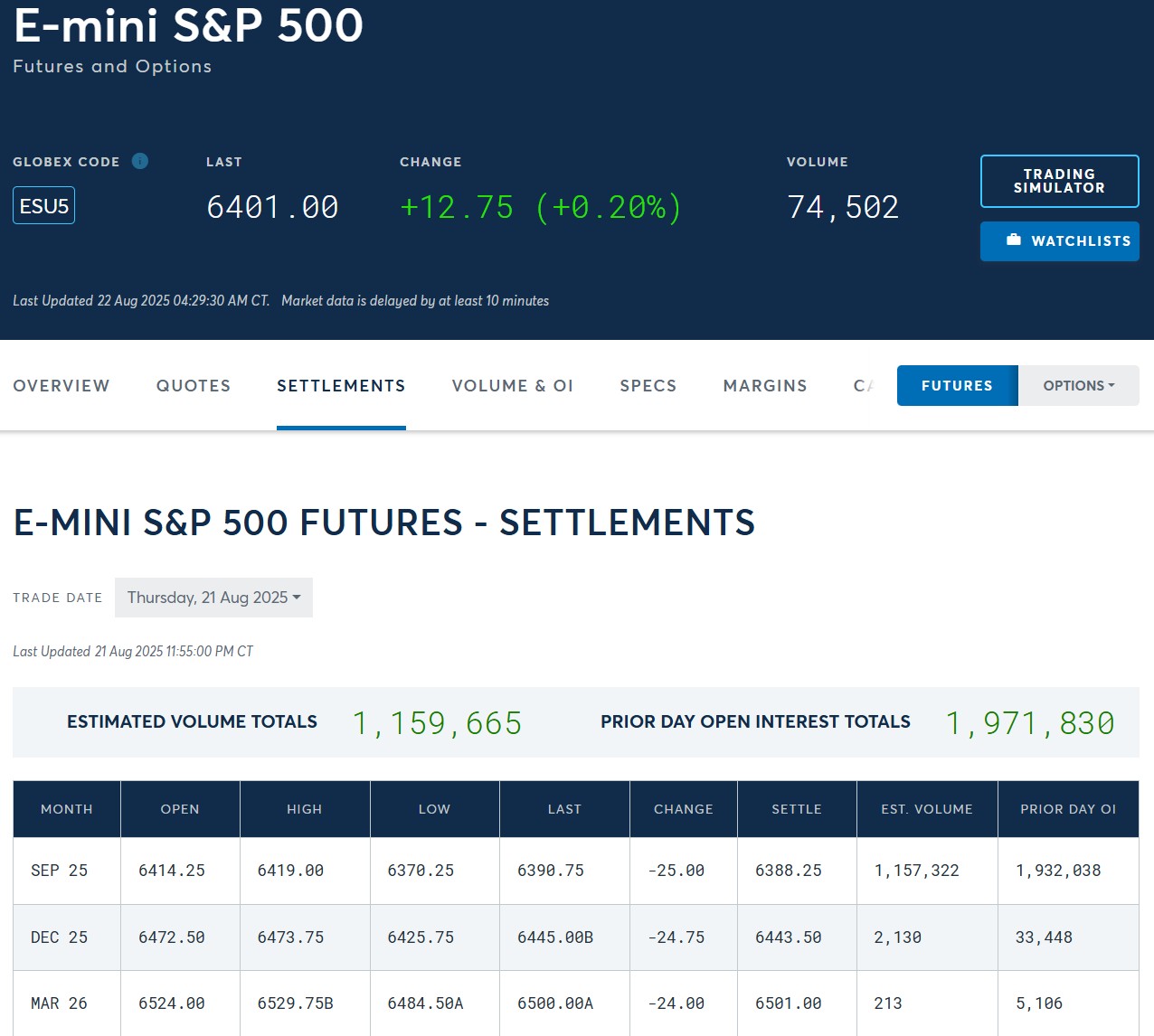1154x1036 pixels.
Task: Click the Last column header in table
Action: (x=564, y=809)
